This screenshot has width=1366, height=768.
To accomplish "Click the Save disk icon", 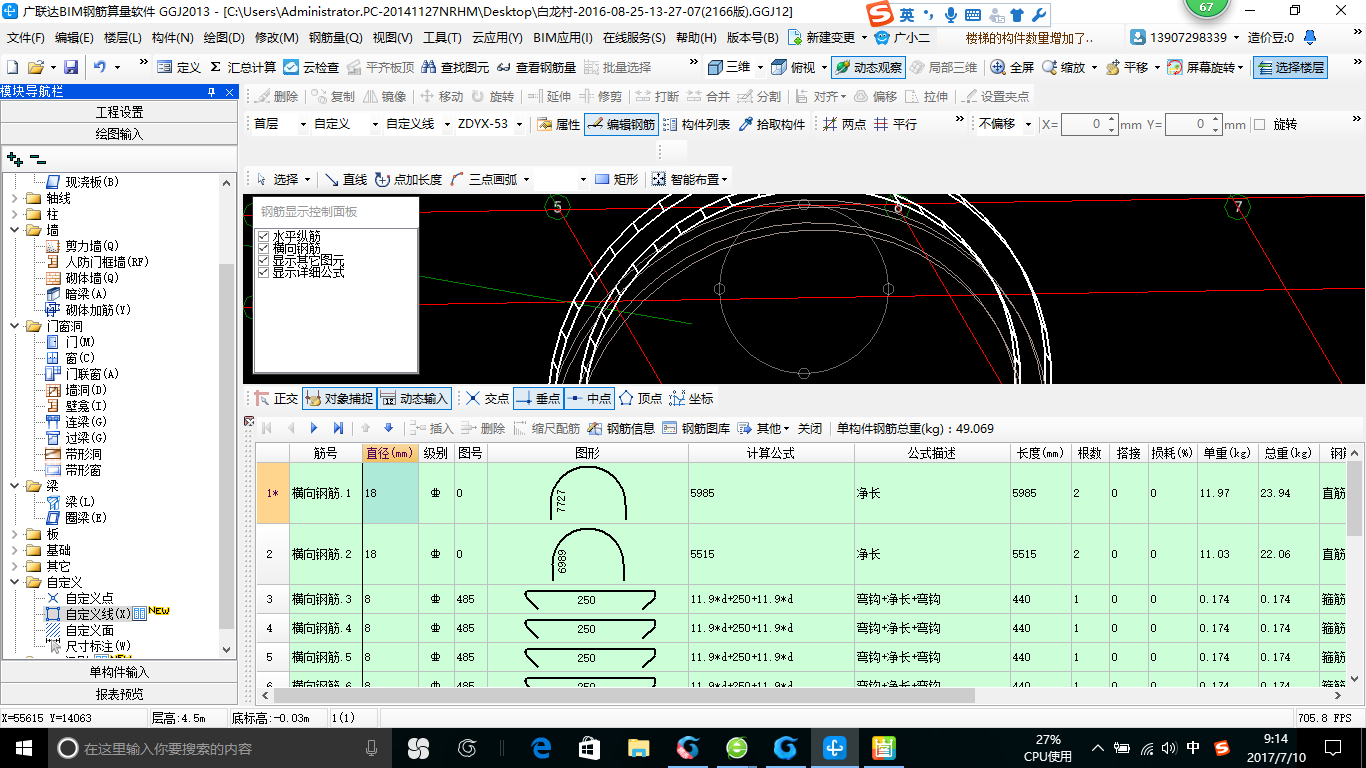I will [71, 67].
